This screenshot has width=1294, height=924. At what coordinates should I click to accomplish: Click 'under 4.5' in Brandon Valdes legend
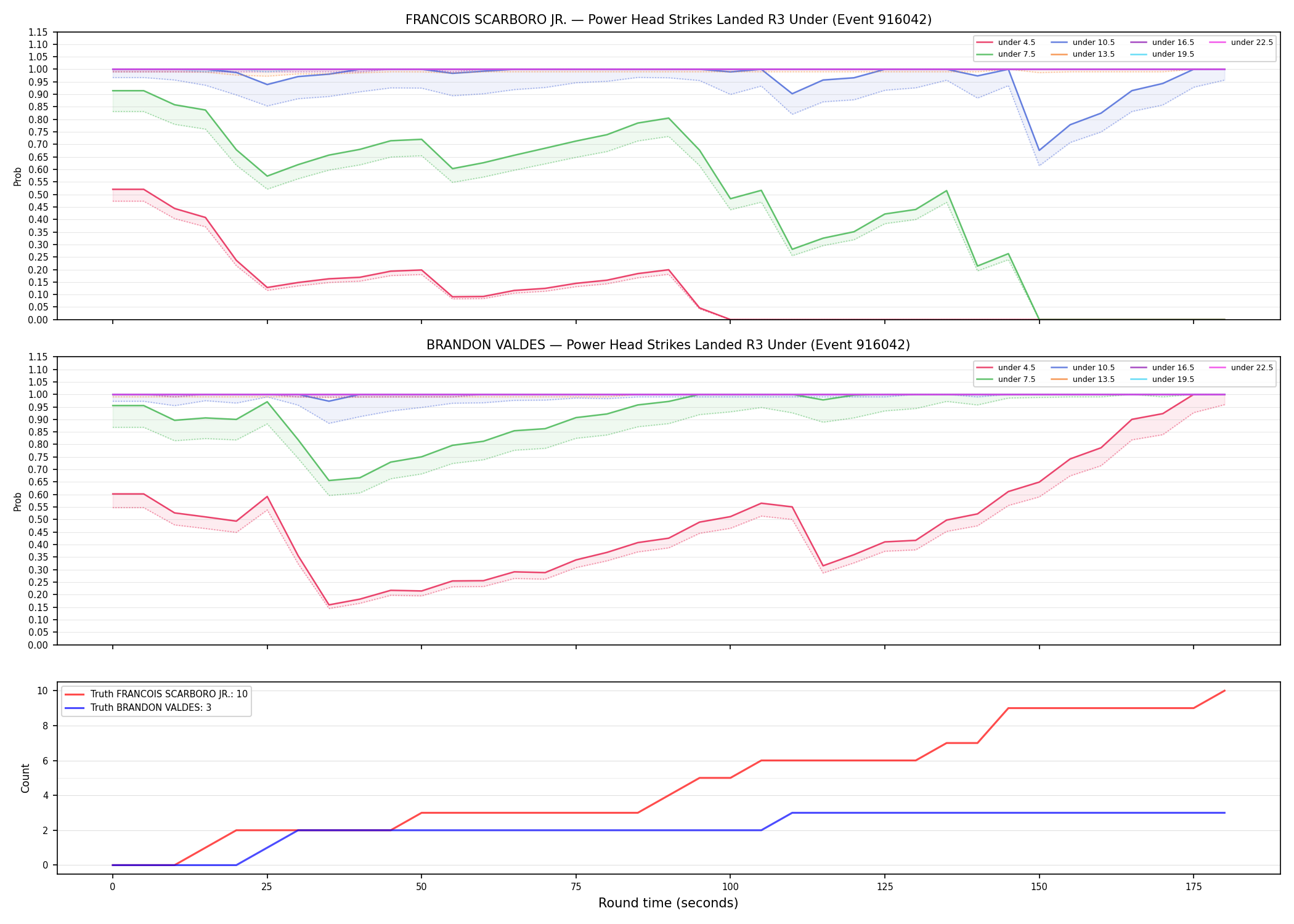click(x=1017, y=368)
